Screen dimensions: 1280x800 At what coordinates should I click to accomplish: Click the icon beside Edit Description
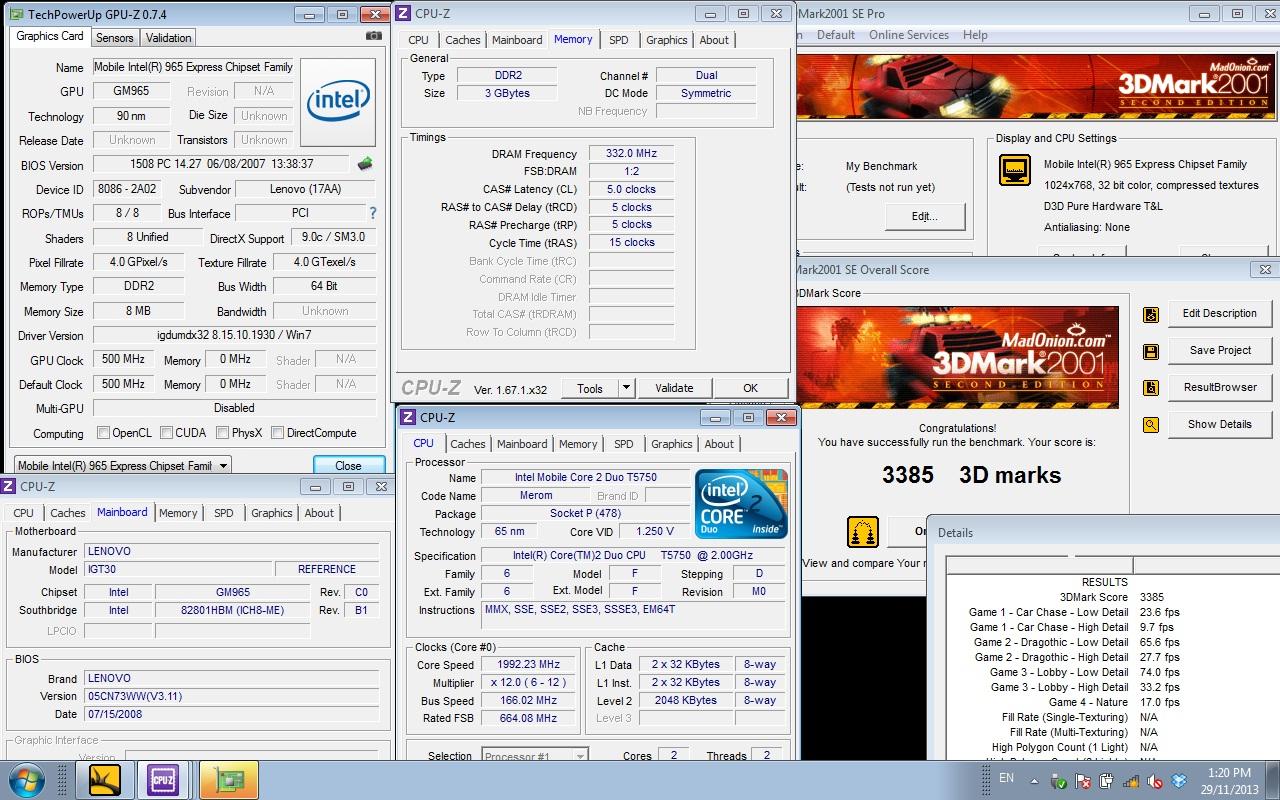(1151, 314)
